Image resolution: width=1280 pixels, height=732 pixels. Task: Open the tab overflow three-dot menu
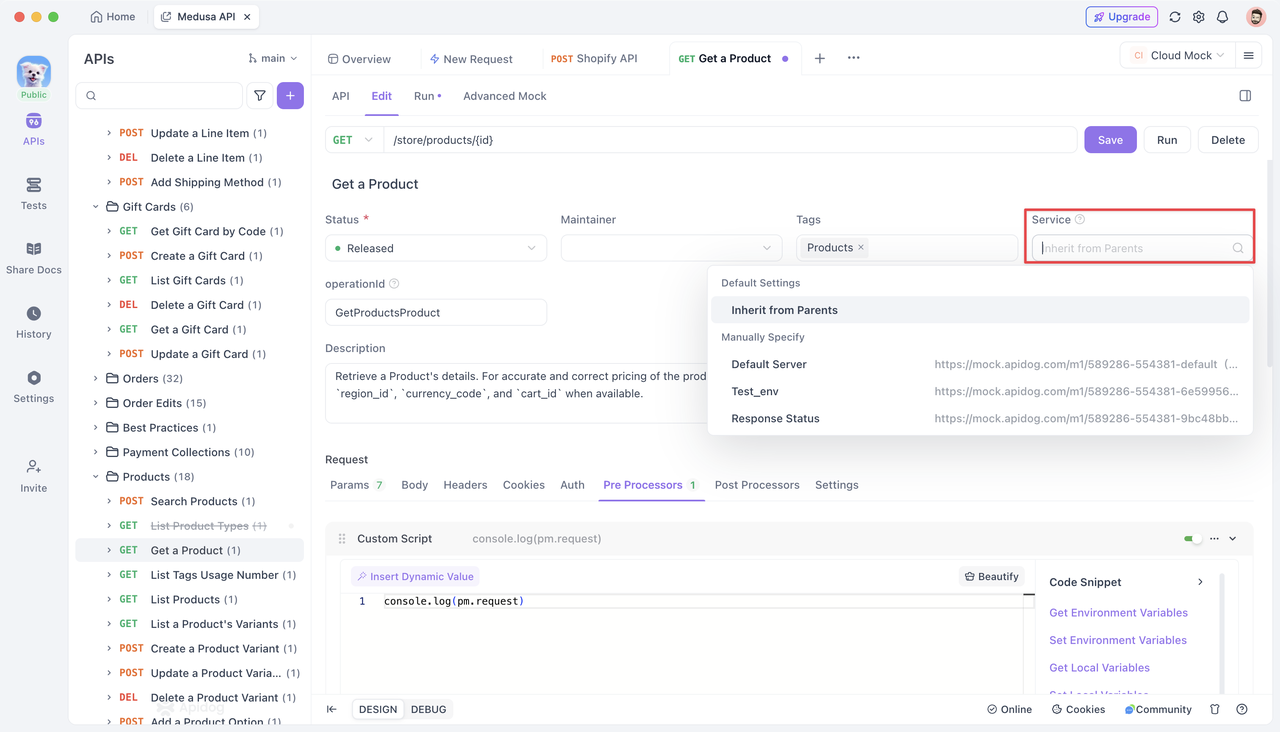coord(853,58)
